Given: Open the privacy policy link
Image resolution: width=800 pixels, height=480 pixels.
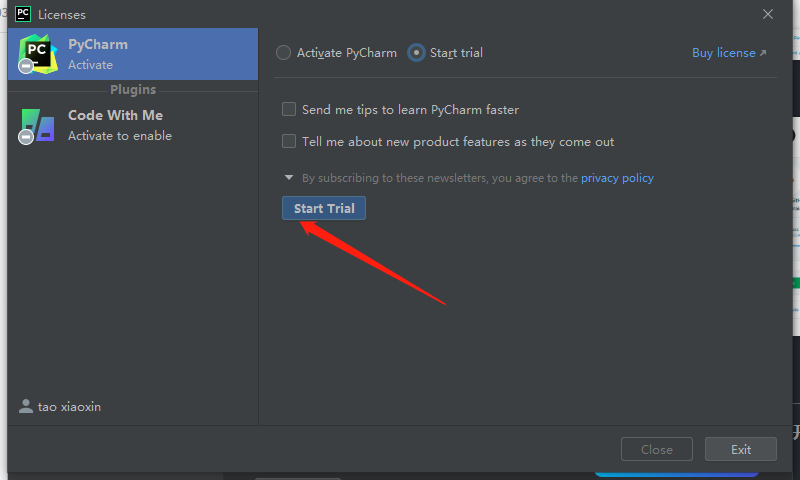Looking at the screenshot, I should (617, 178).
